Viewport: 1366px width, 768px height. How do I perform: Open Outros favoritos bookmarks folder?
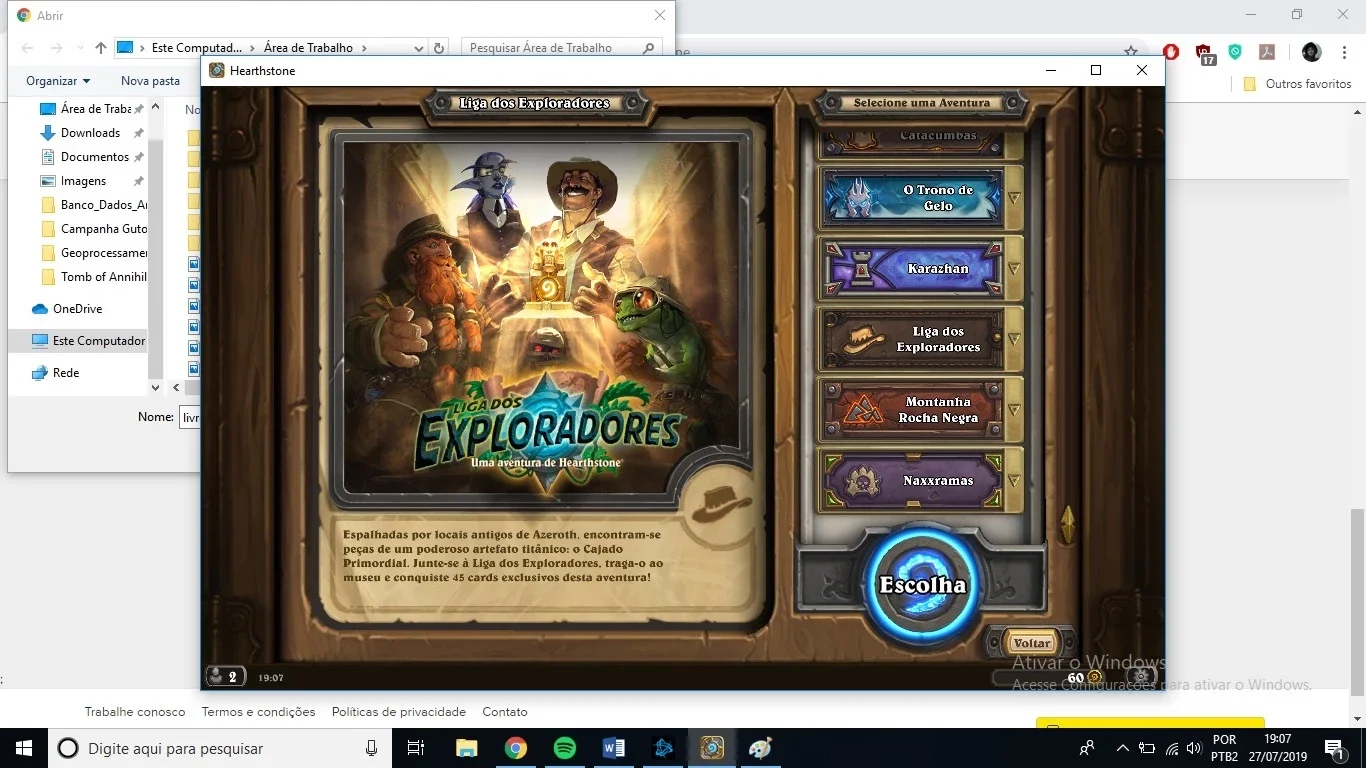coord(1297,84)
